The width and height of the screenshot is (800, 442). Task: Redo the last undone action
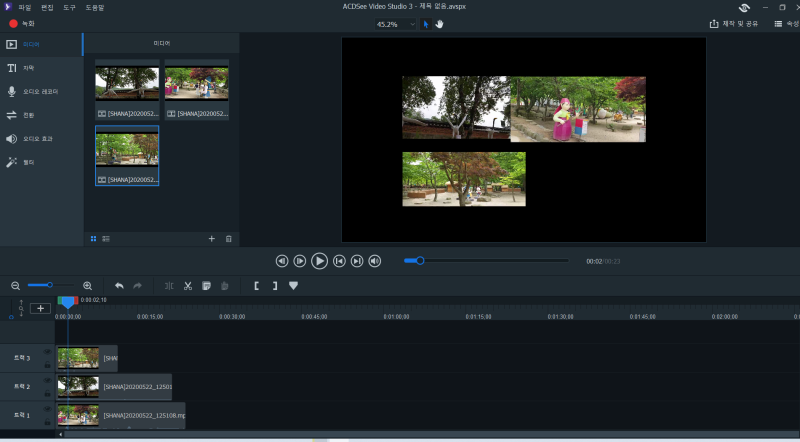tap(137, 286)
